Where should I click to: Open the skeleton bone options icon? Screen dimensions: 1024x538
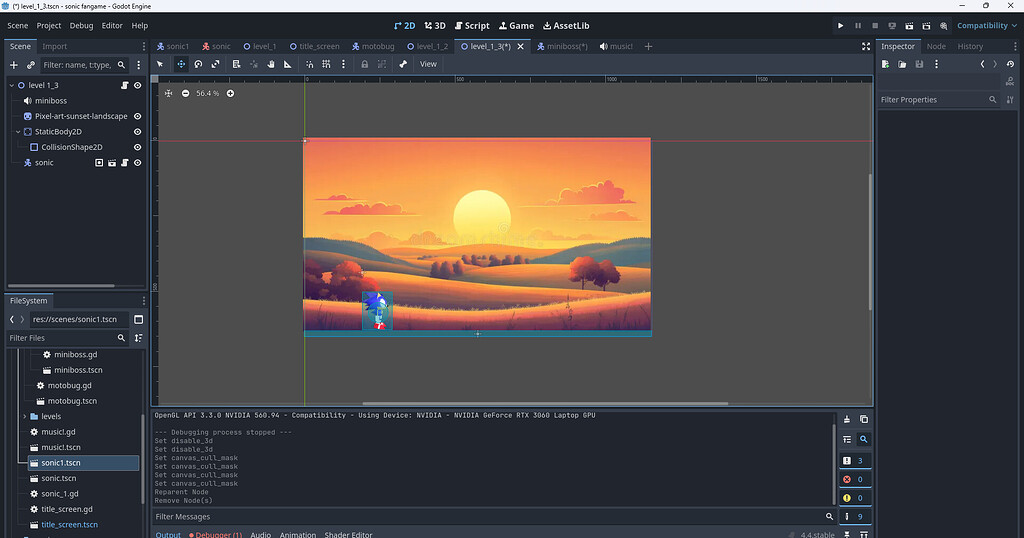[x=403, y=64]
